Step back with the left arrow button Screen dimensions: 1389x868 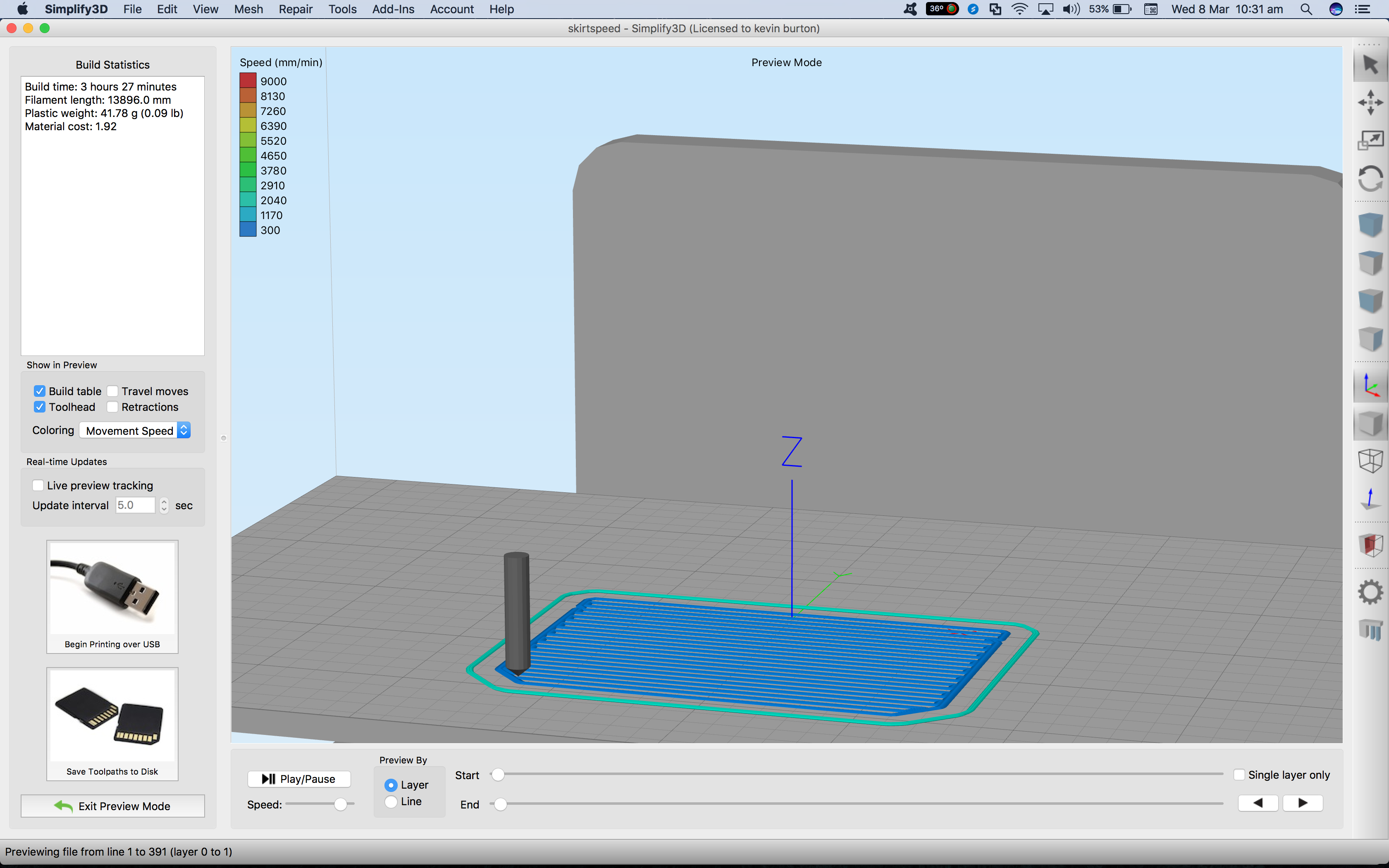tap(1258, 803)
